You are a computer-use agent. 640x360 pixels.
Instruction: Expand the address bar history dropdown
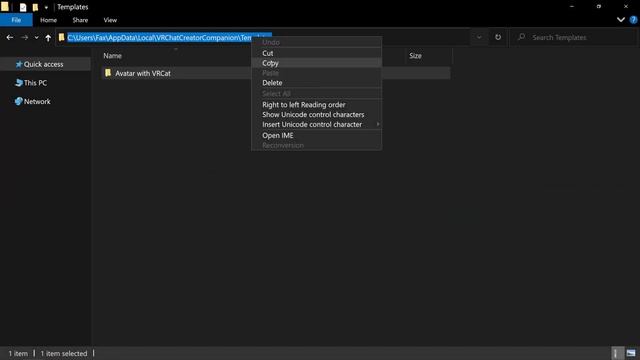[x=479, y=37]
